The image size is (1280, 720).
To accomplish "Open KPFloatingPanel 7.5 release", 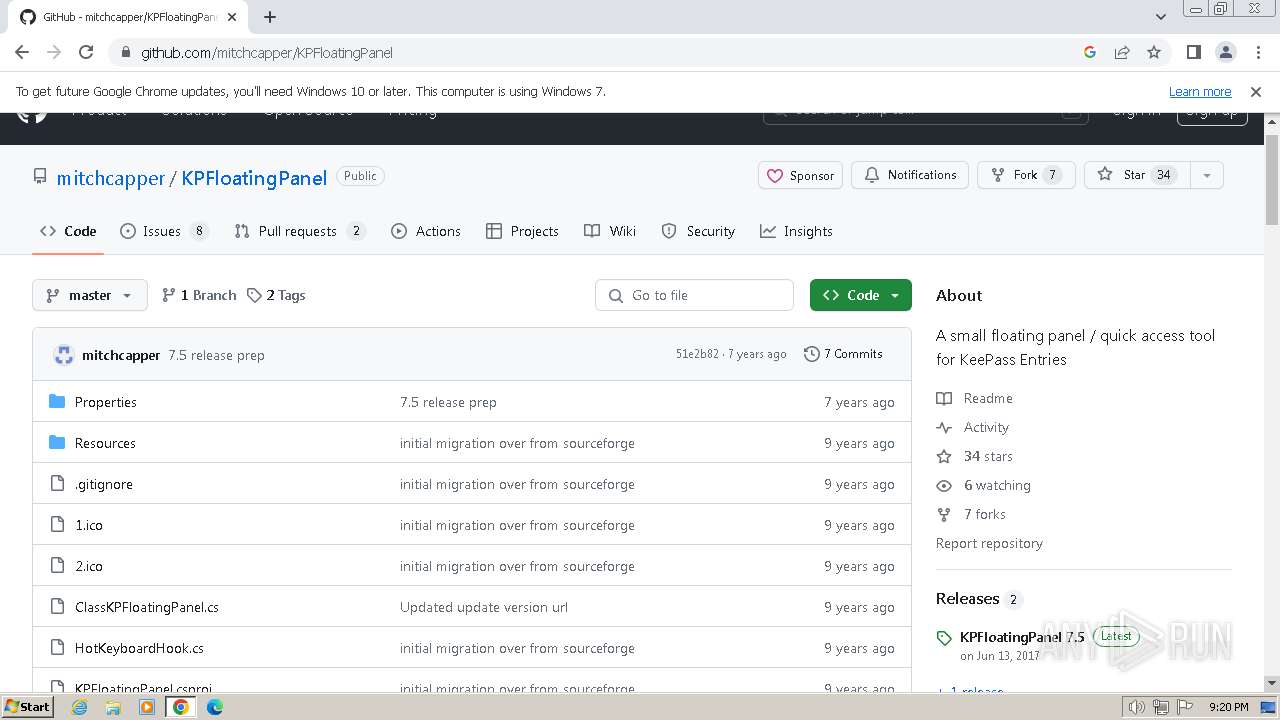I will pyautogui.click(x=1022, y=637).
